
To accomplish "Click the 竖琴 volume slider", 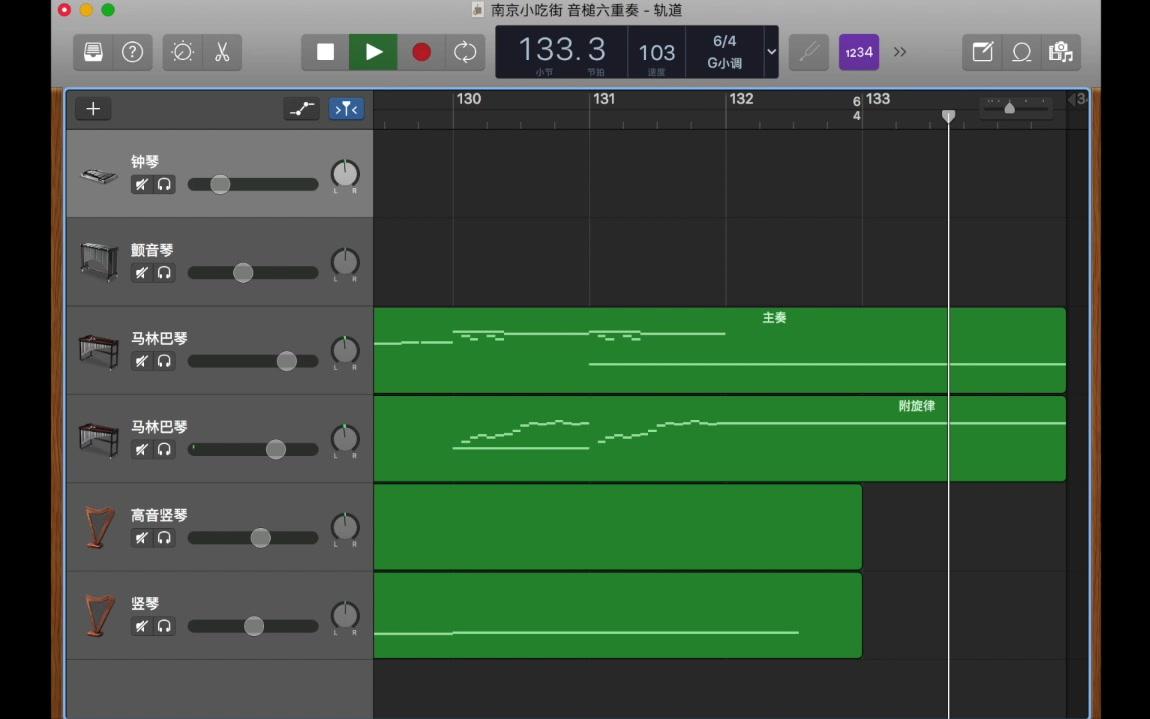I will (x=253, y=626).
